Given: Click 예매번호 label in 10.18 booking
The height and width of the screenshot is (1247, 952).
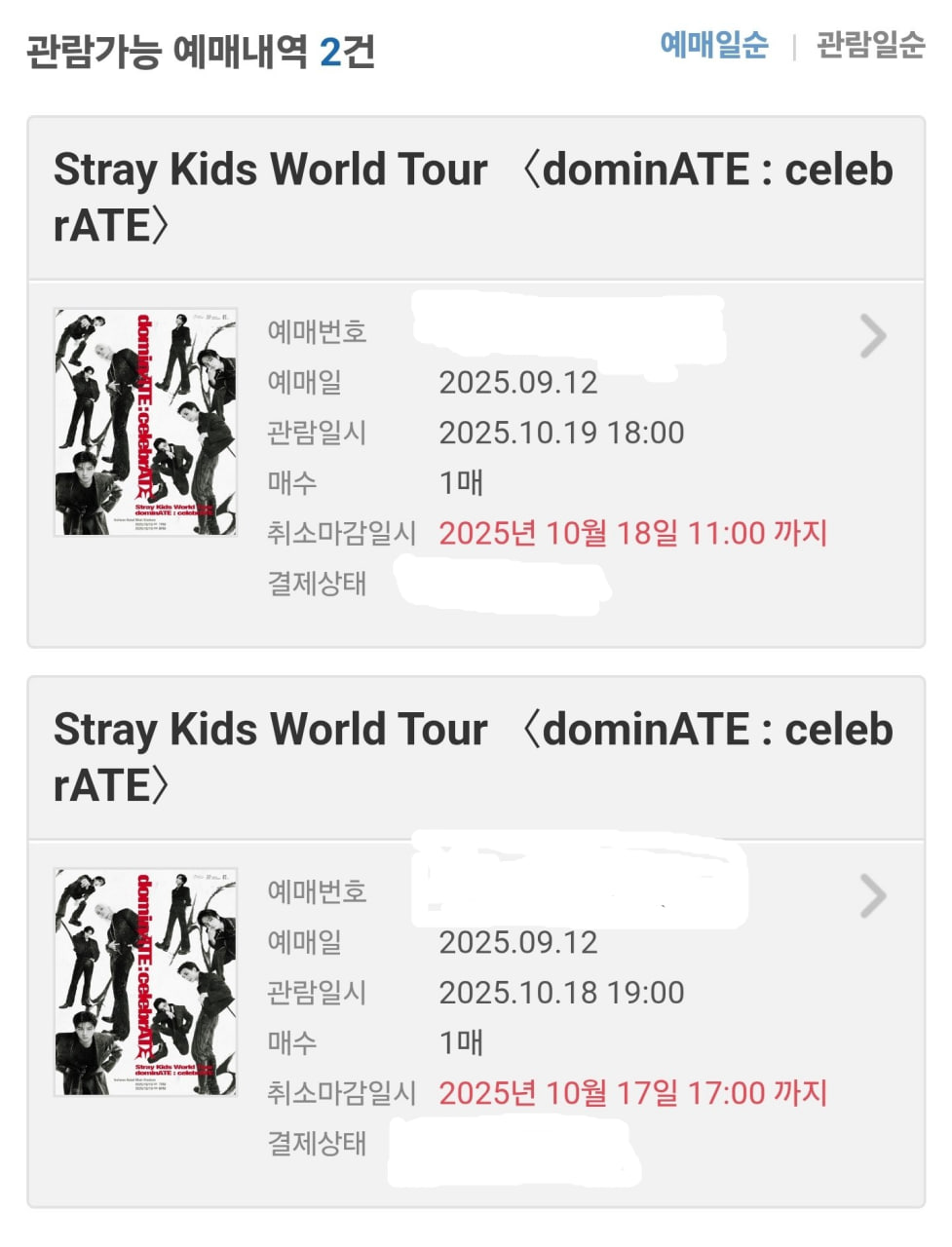Looking at the screenshot, I should [x=317, y=891].
